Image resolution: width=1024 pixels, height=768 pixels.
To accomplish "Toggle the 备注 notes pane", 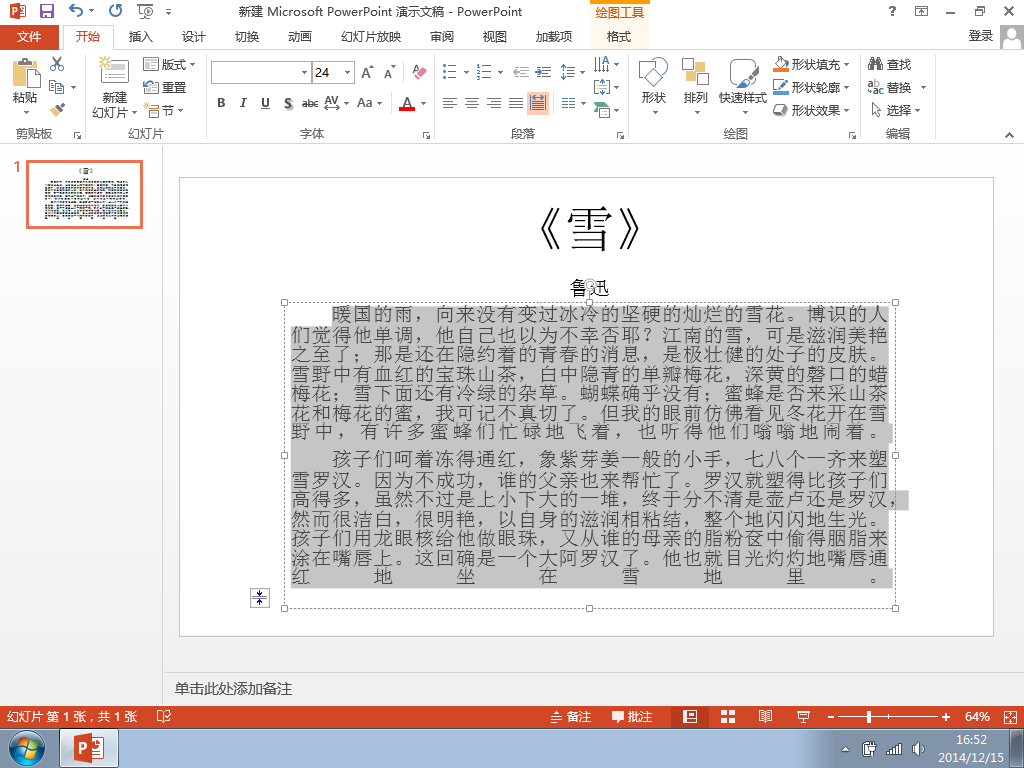I will (x=571, y=717).
